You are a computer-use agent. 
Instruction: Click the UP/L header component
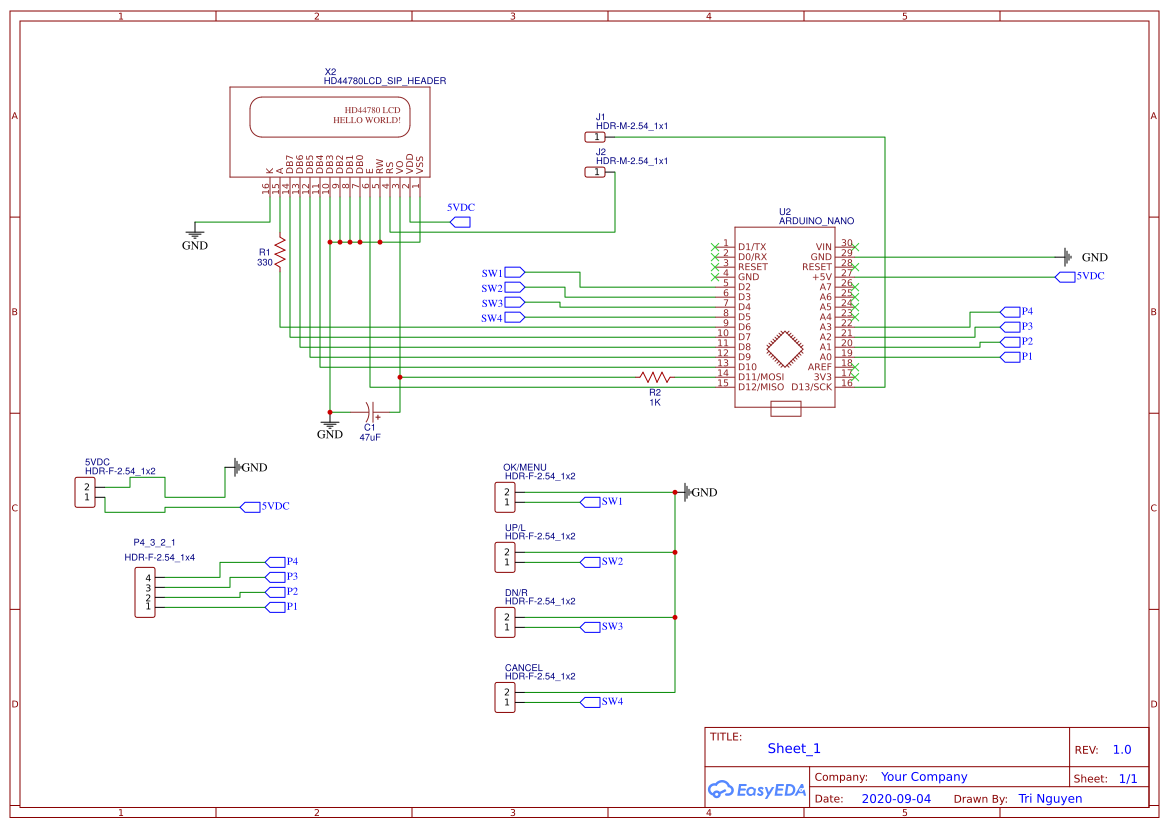(505, 559)
